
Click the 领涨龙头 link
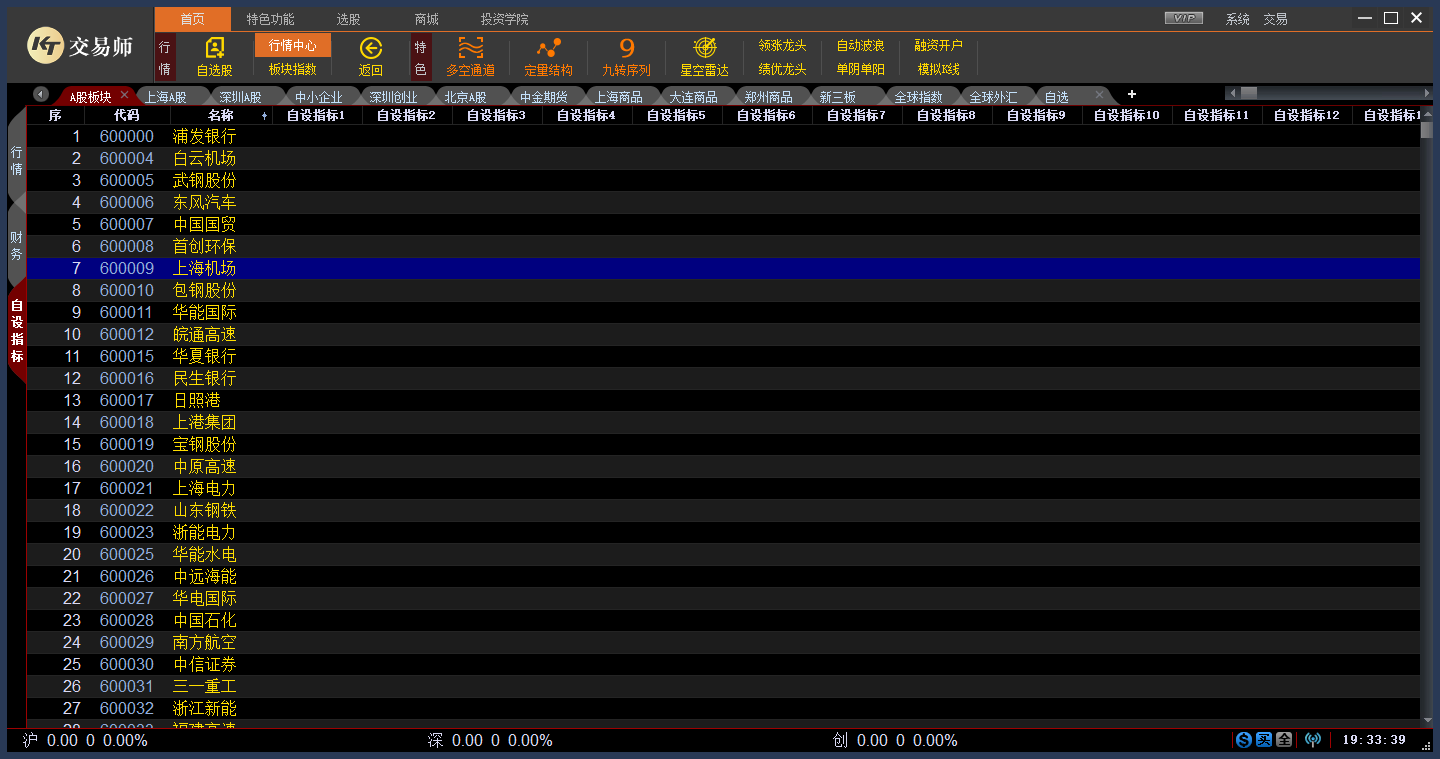pos(782,46)
